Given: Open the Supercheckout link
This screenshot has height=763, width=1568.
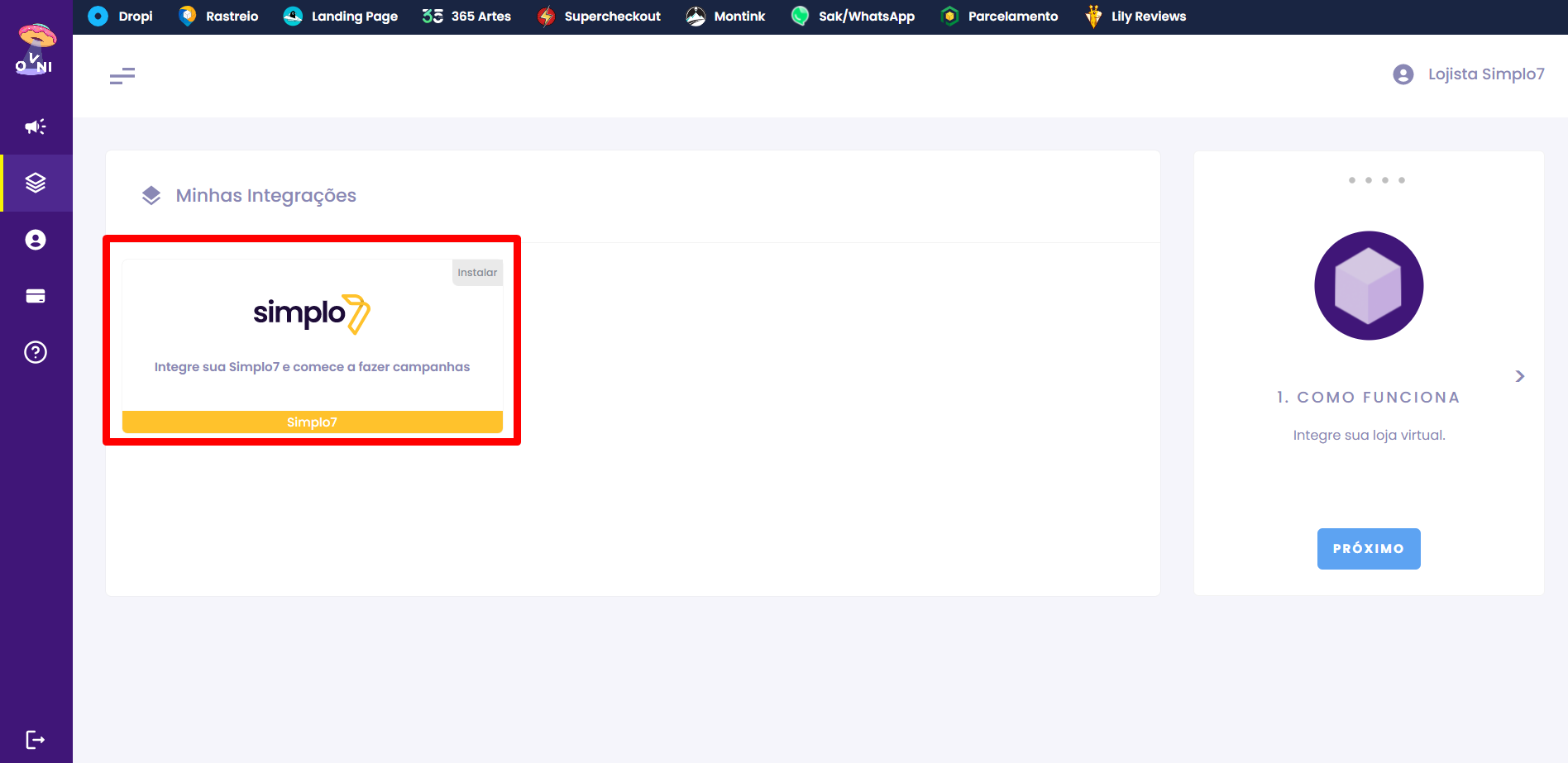Looking at the screenshot, I should click(x=599, y=17).
